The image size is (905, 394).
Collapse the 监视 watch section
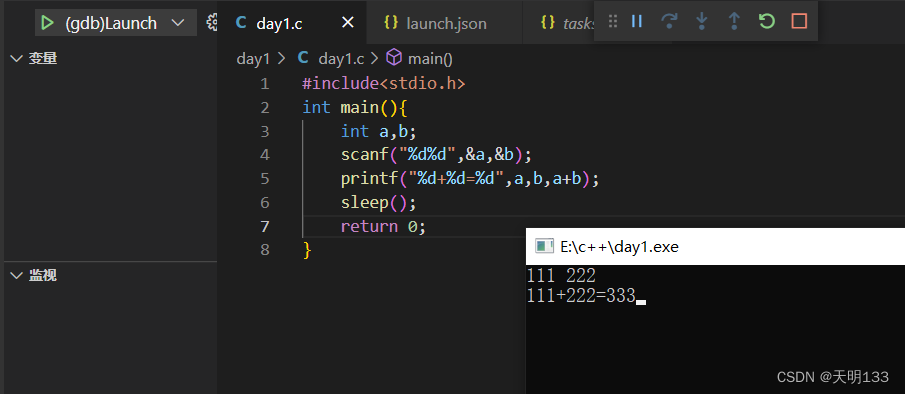(x=34, y=275)
